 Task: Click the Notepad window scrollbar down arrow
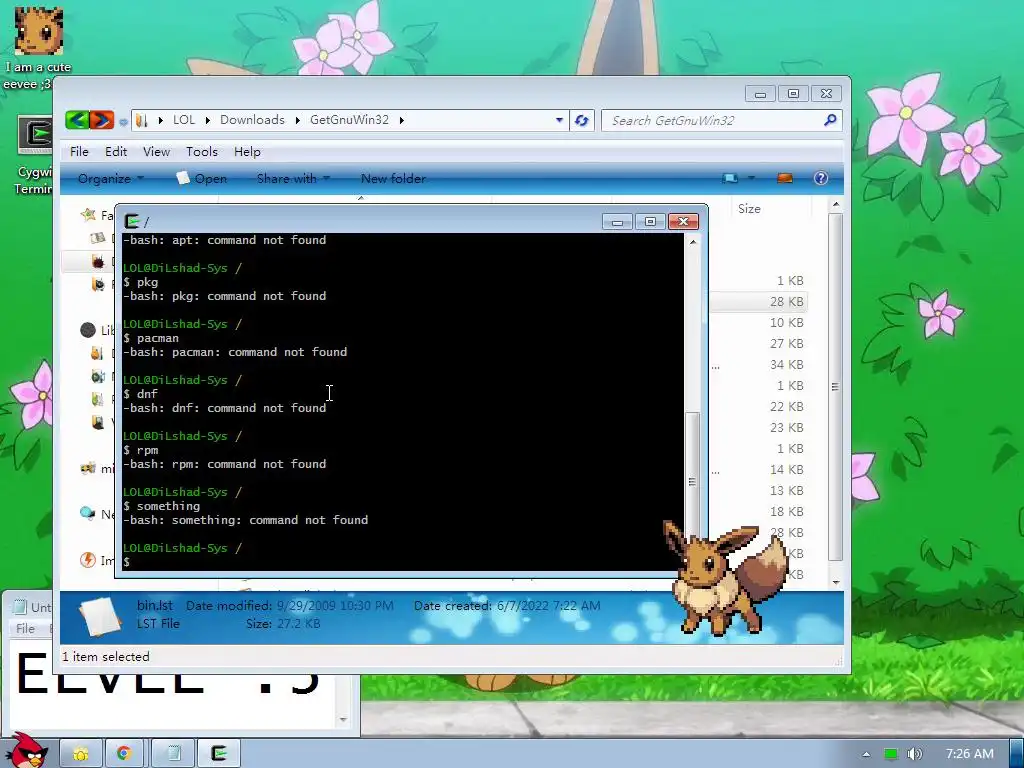point(343,720)
